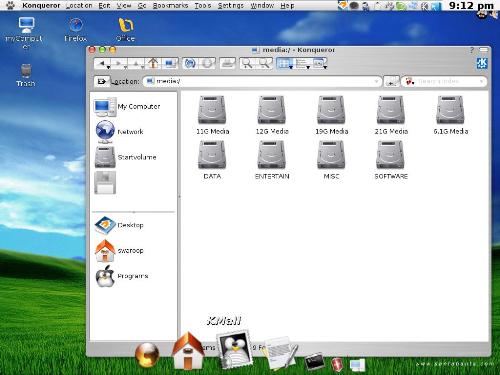Open the SOFTWARE drive
The image size is (500, 375).
coord(391,160)
